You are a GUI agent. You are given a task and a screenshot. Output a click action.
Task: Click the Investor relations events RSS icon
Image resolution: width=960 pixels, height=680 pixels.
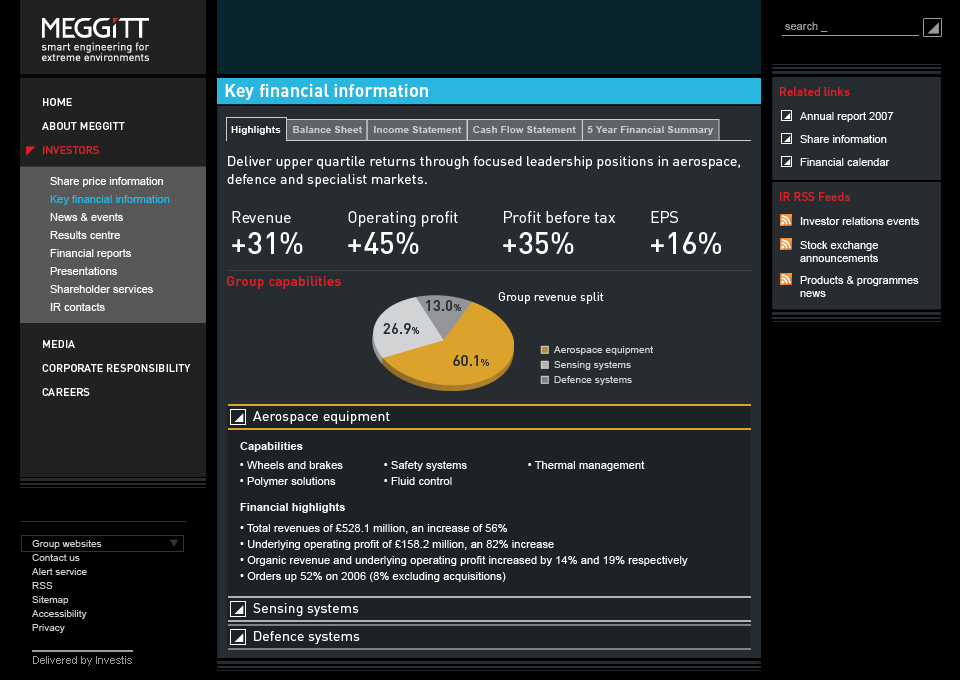tap(786, 221)
